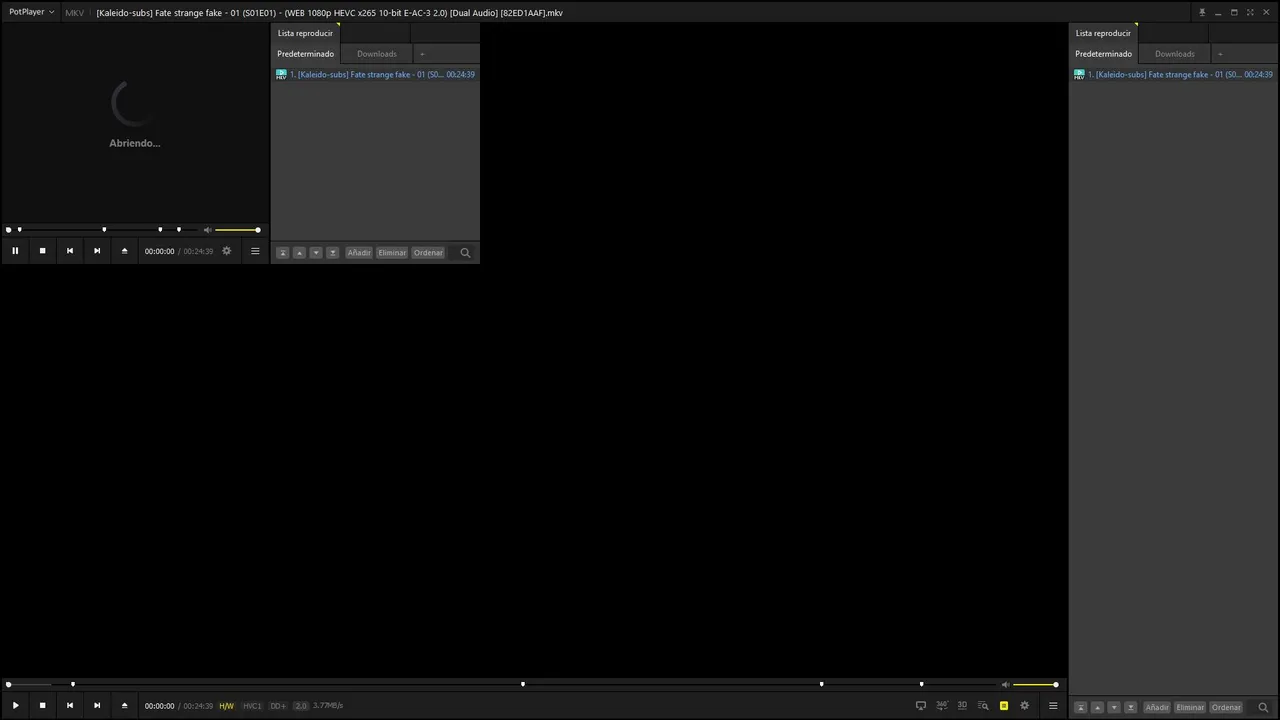1280x720 pixels.
Task: Open the settings gear in the small player
Action: (x=226, y=251)
